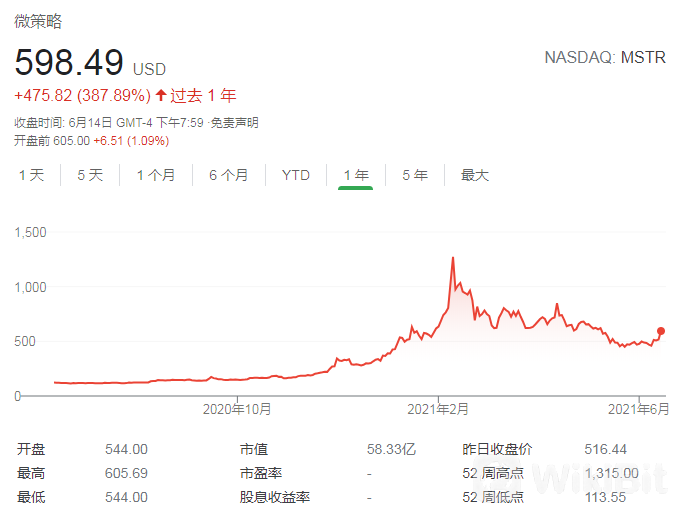683x521 pixels.
Task: Click the 昨日收盘价 value 516.44
Action: [605, 449]
